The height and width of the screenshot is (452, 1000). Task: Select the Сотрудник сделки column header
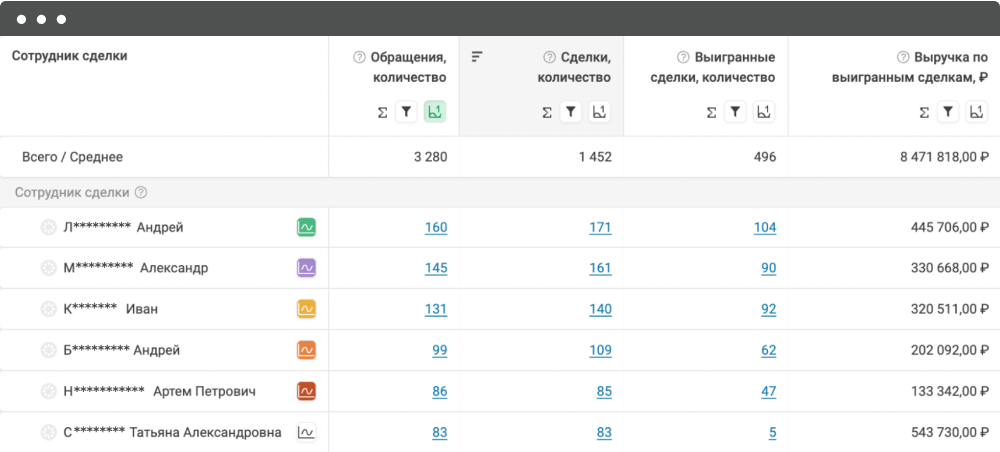tap(70, 56)
